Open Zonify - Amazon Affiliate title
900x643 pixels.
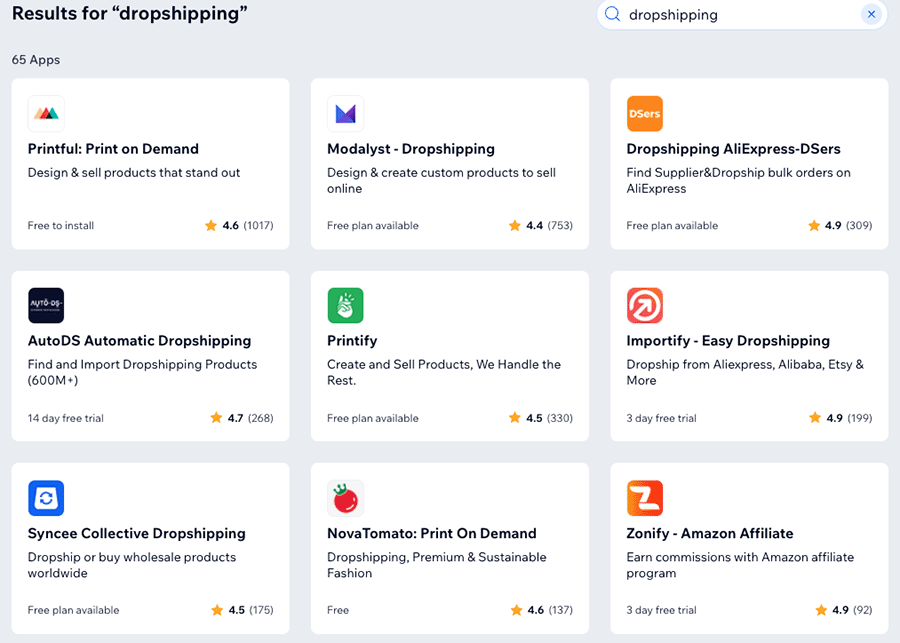pos(709,533)
